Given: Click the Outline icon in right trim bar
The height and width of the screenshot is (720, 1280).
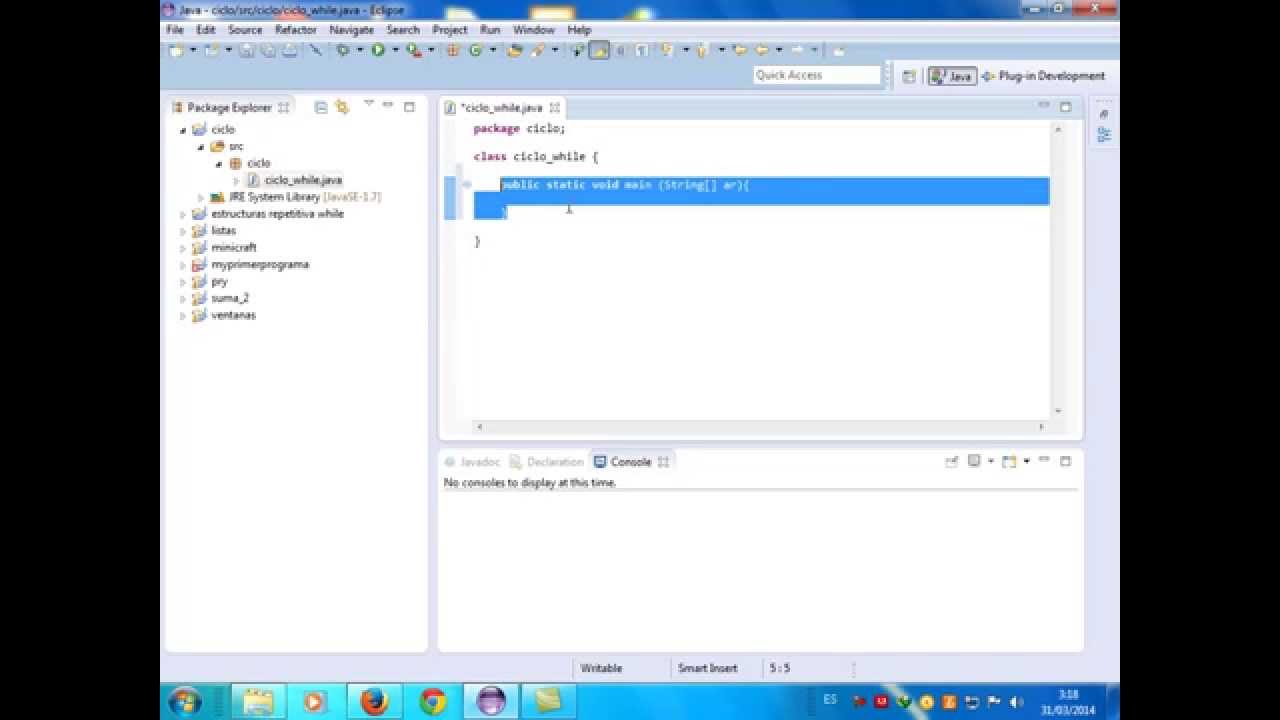Looking at the screenshot, I should click(x=1104, y=135).
